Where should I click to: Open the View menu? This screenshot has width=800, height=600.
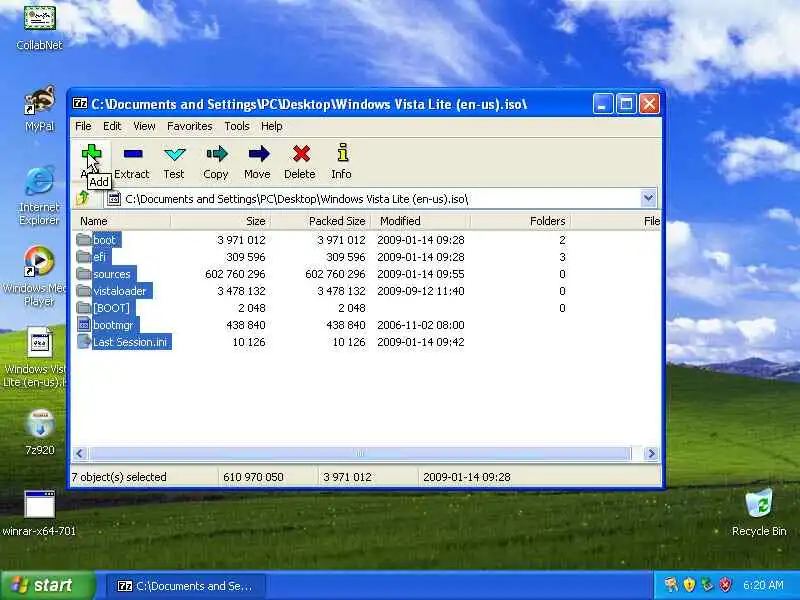point(144,126)
